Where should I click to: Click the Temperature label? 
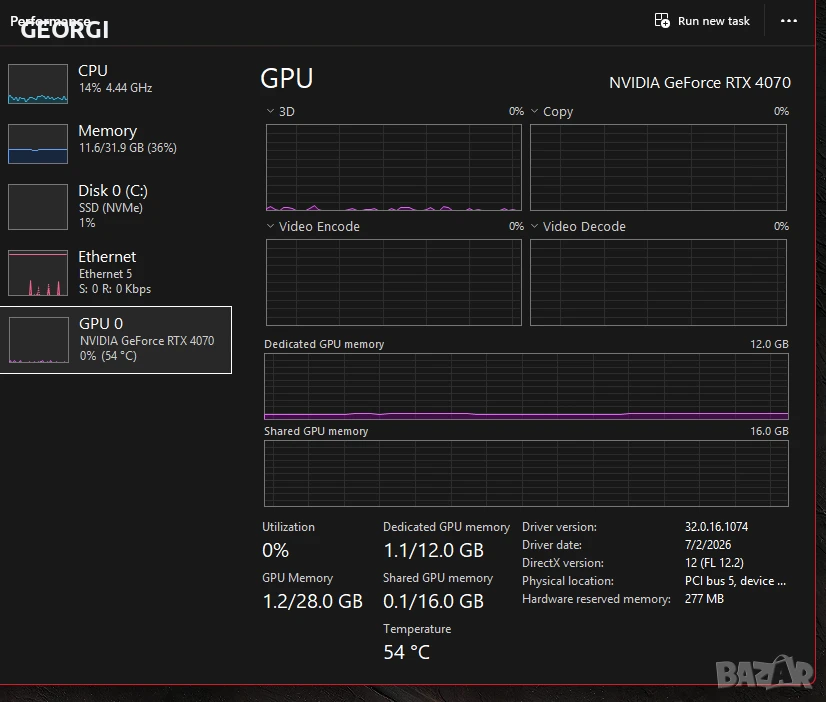point(417,629)
